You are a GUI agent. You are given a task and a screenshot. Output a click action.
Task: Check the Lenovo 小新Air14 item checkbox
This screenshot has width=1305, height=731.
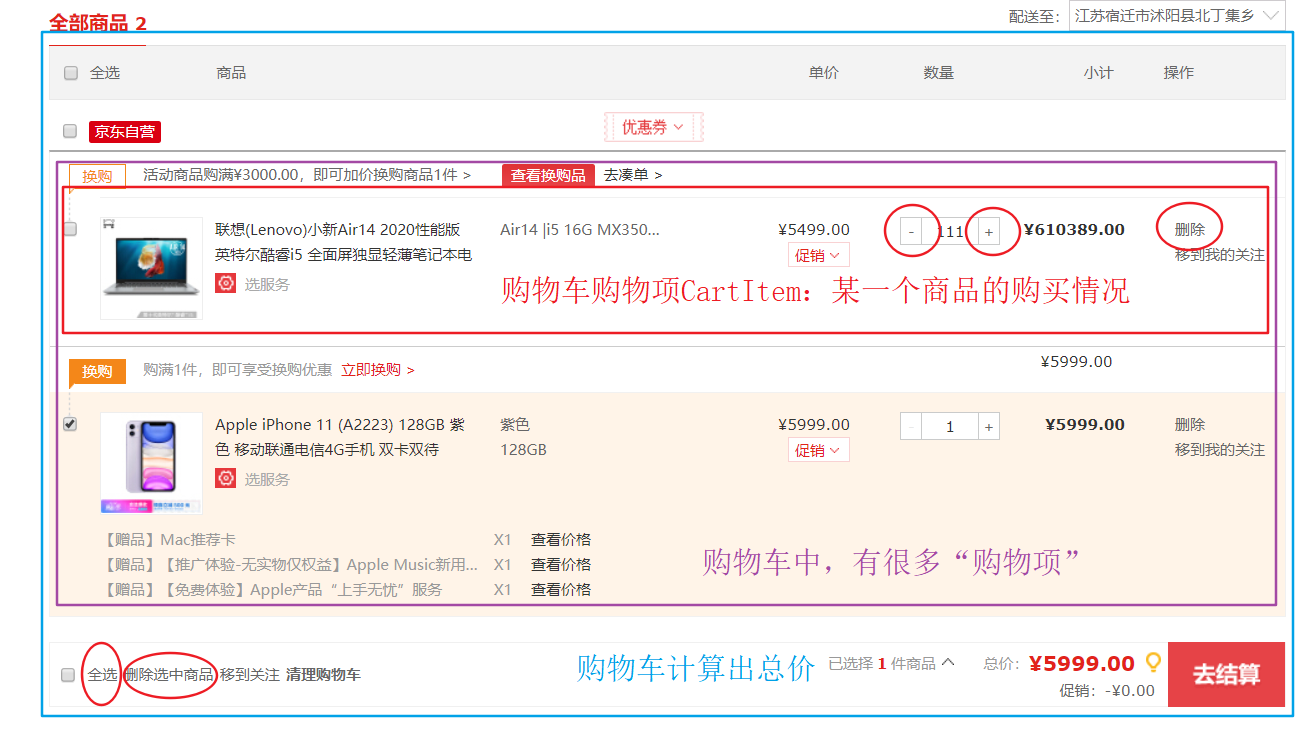(70, 229)
